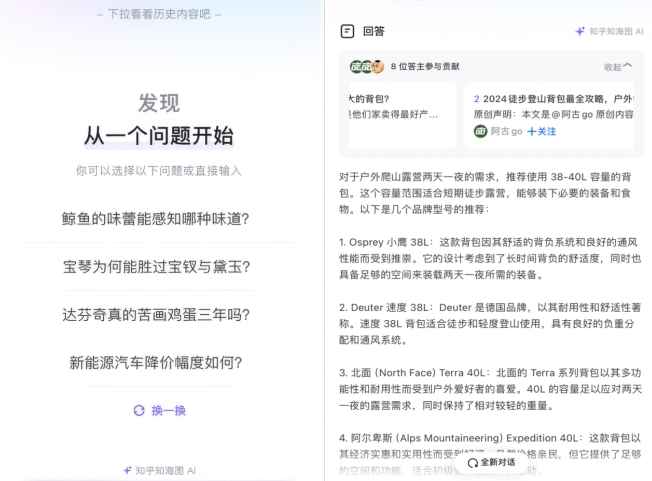Click the North Face Terra 40L paragraph
Viewport: 652px width, 481px height.
click(x=490, y=389)
